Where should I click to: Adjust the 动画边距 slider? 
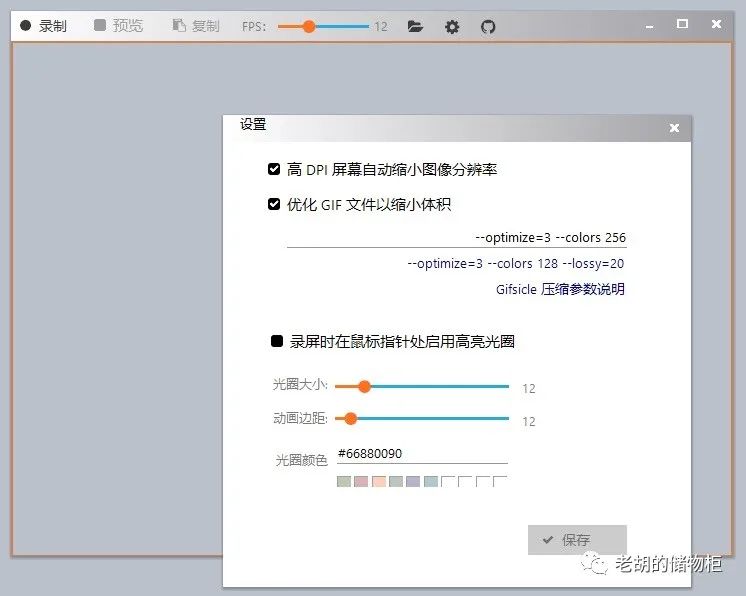pyautogui.click(x=422, y=419)
